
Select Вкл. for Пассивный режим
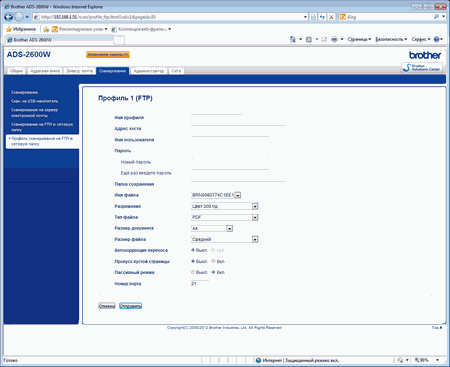pyautogui.click(x=213, y=272)
